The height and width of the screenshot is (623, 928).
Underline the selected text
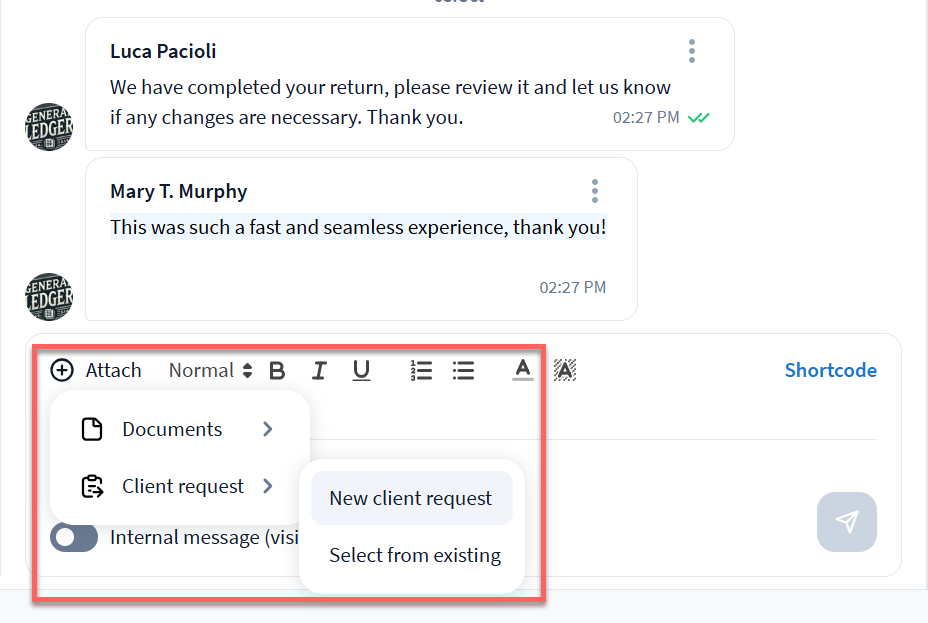pyautogui.click(x=361, y=371)
